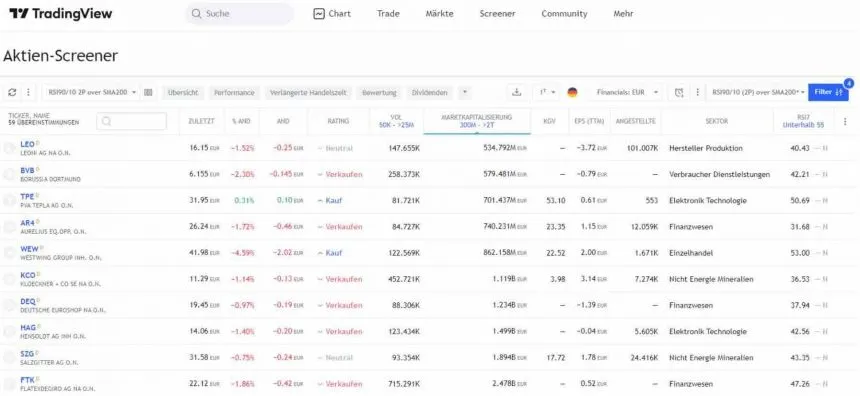Open the TPE ticker link
Image resolution: width=860 pixels, height=396 pixels.
(27, 196)
